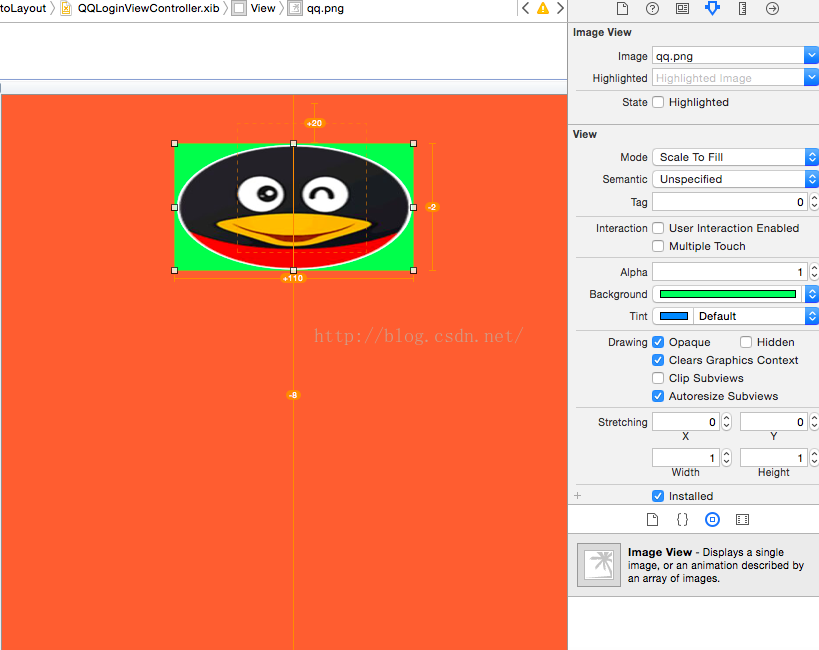
Task: Click the Tag value stepper
Action: click(814, 202)
